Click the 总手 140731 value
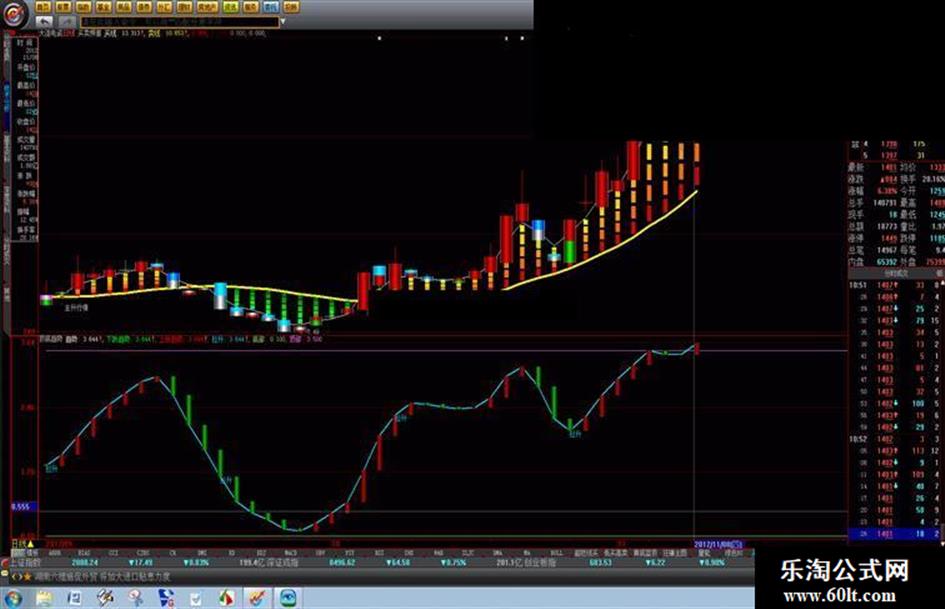945x609 pixels. (x=885, y=203)
